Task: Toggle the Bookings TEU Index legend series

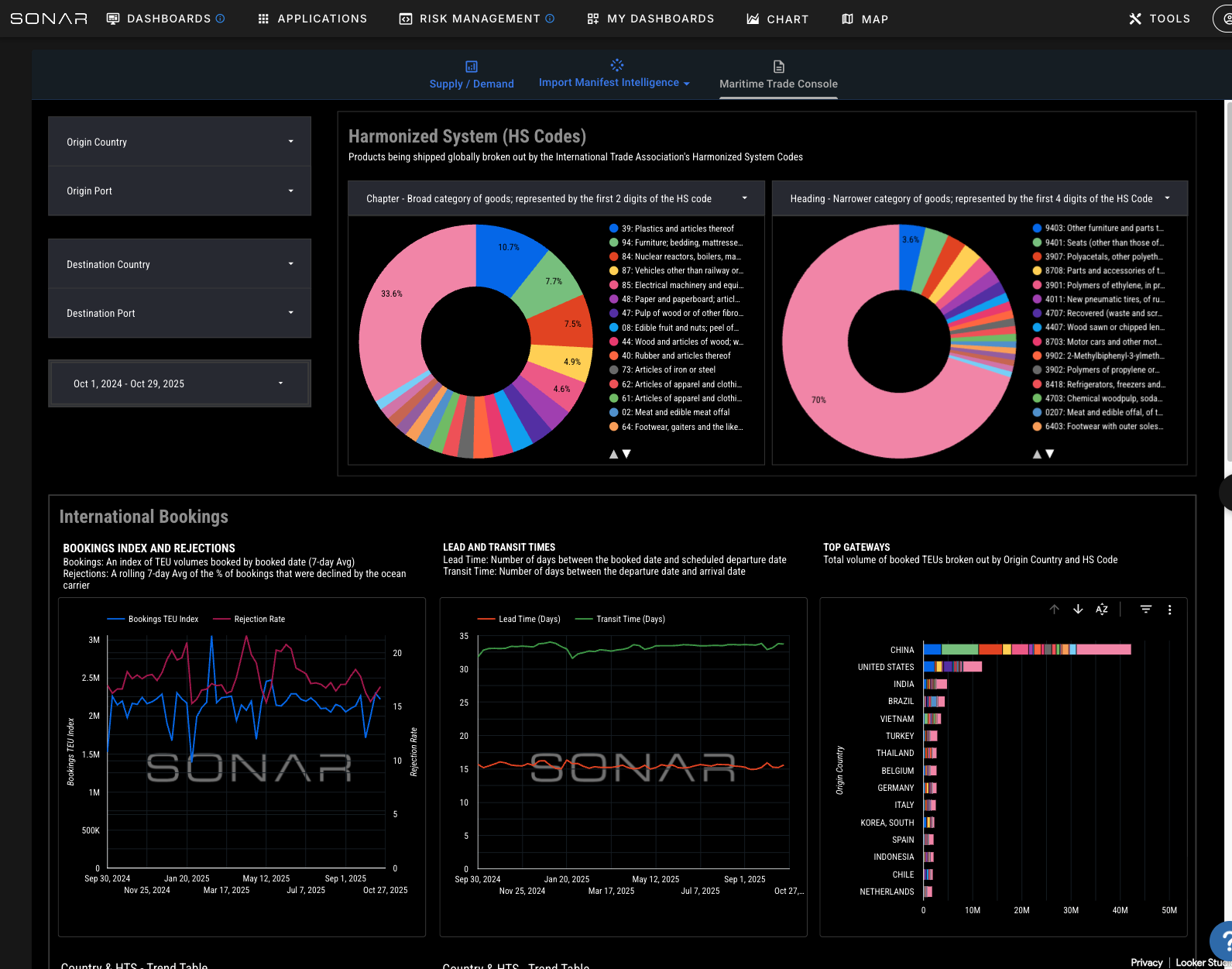Action: pos(153,619)
